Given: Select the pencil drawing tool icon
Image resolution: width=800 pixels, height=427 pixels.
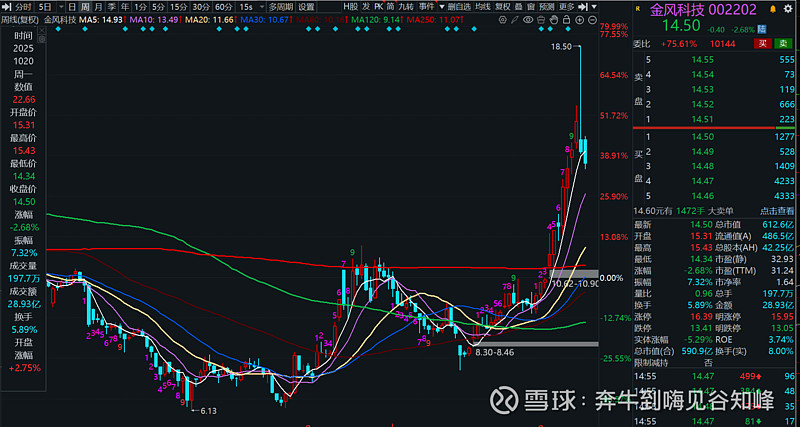Looking at the screenshot, I should tap(515, 19).
